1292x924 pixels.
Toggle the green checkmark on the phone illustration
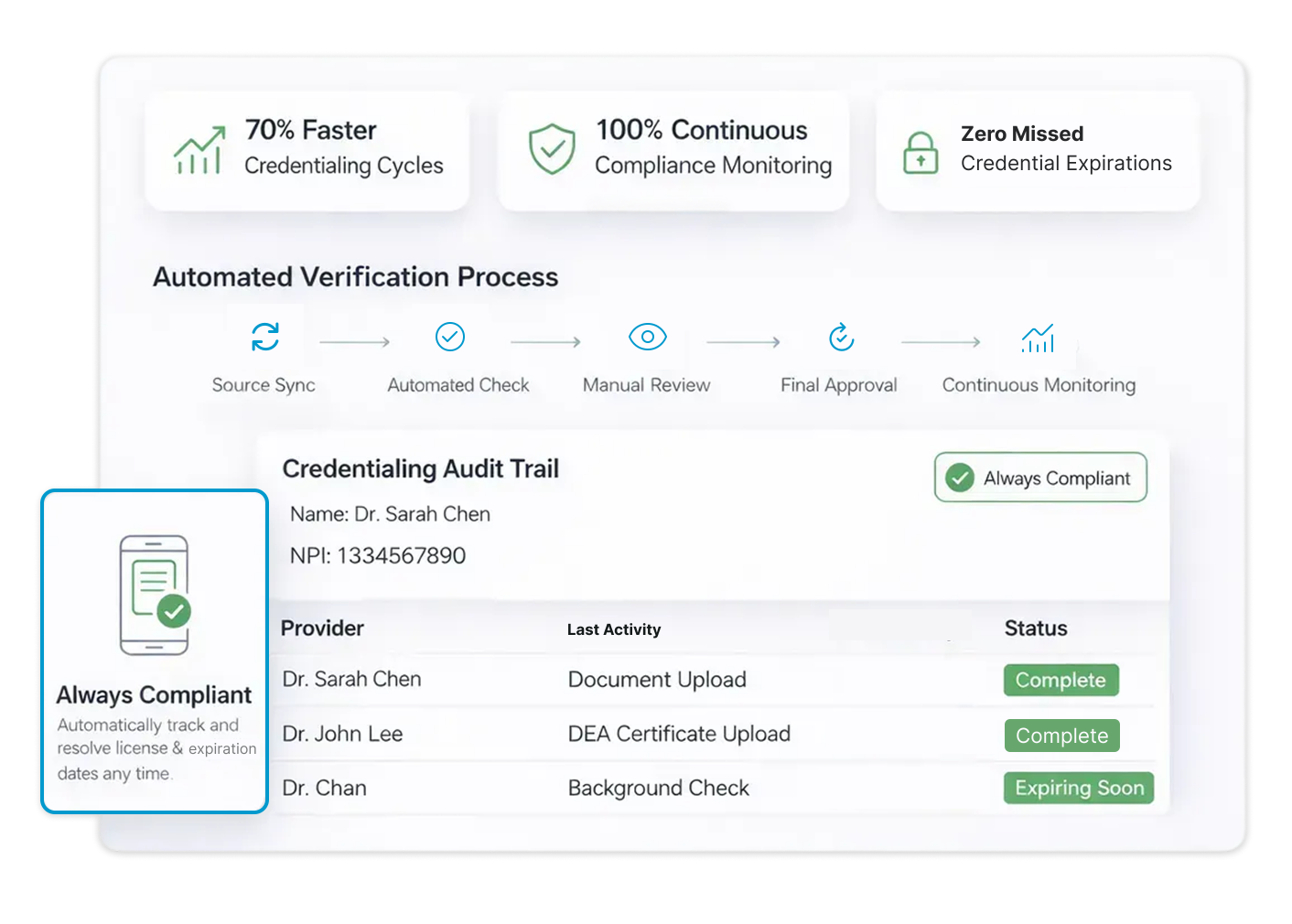(174, 609)
